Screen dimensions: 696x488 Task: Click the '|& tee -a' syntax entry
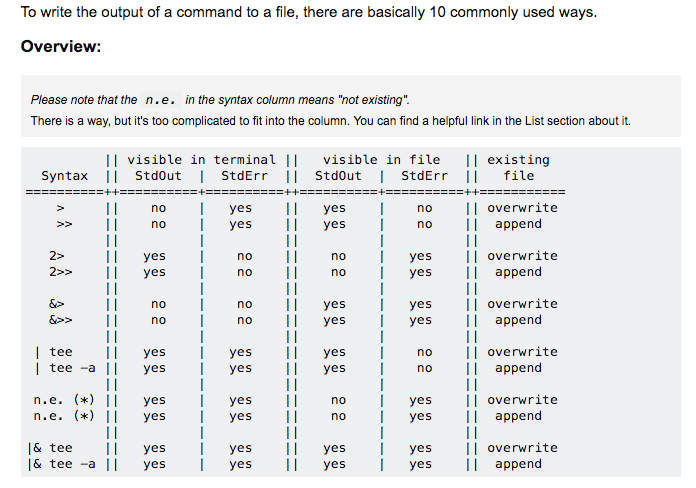61,464
